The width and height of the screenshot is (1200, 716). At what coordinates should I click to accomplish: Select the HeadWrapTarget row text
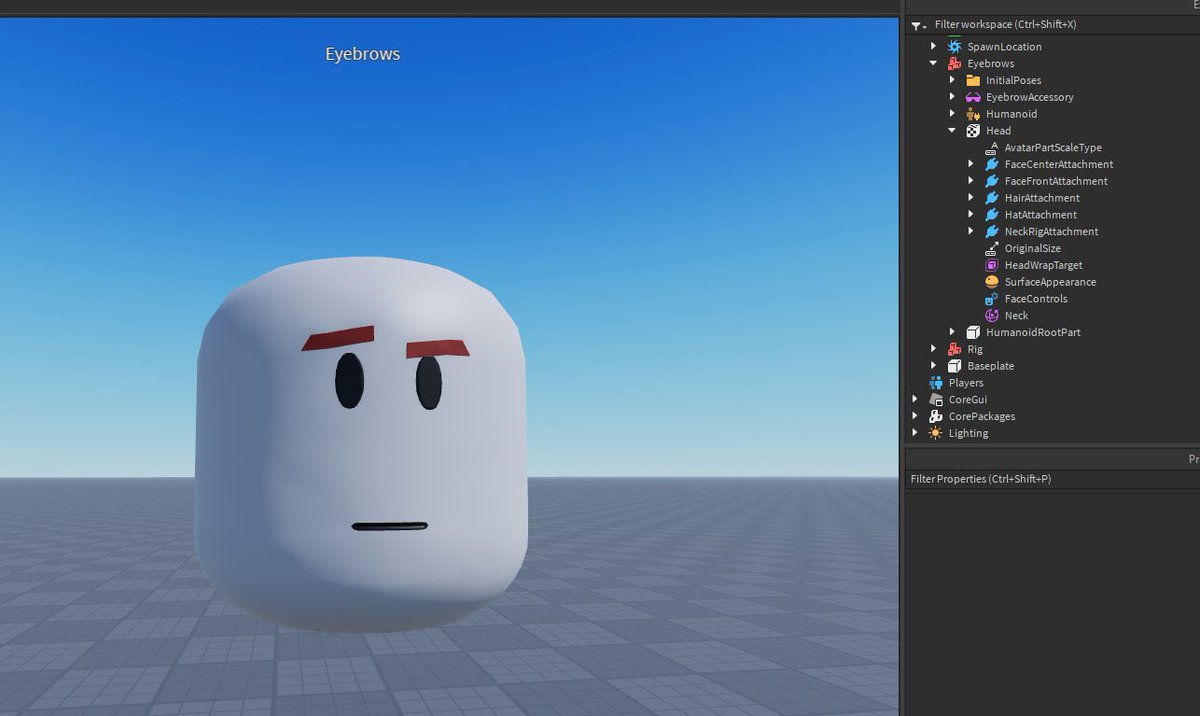pyautogui.click(x=1043, y=266)
